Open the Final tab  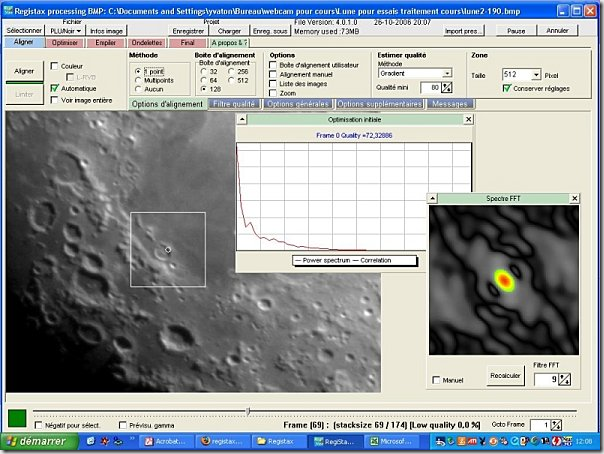coord(188,43)
